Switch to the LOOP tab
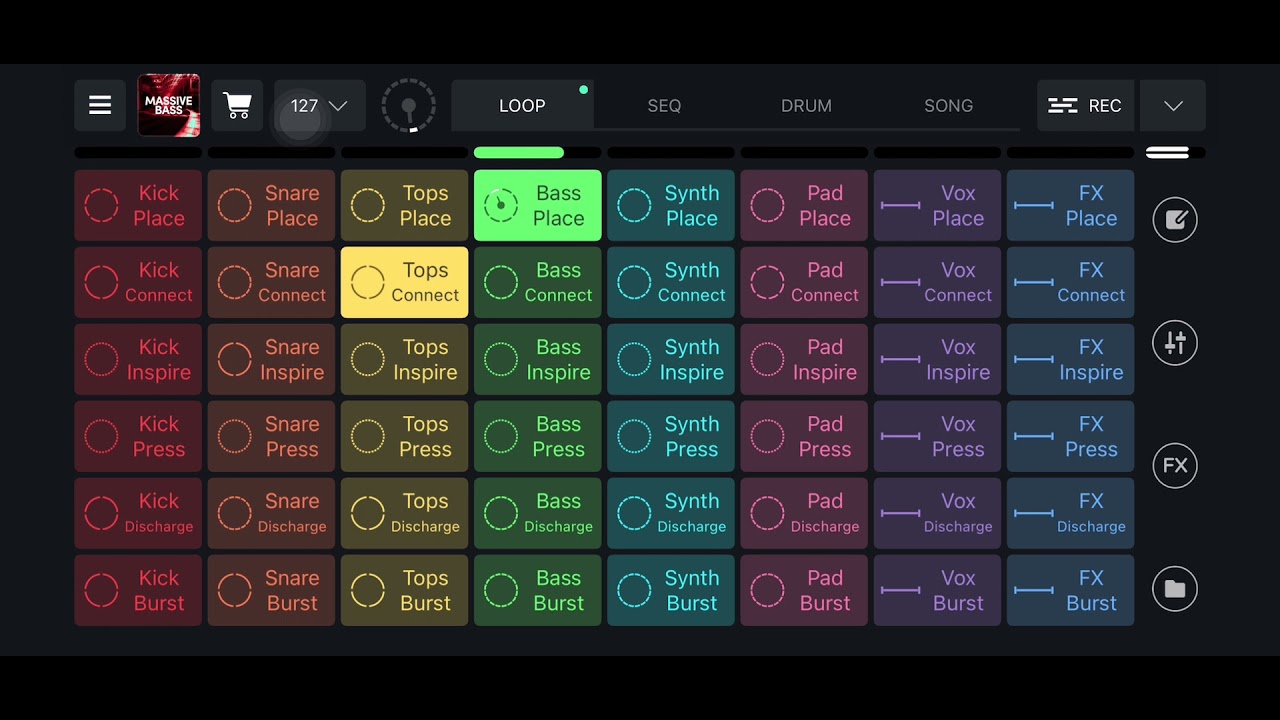1280x720 pixels. tap(522, 105)
